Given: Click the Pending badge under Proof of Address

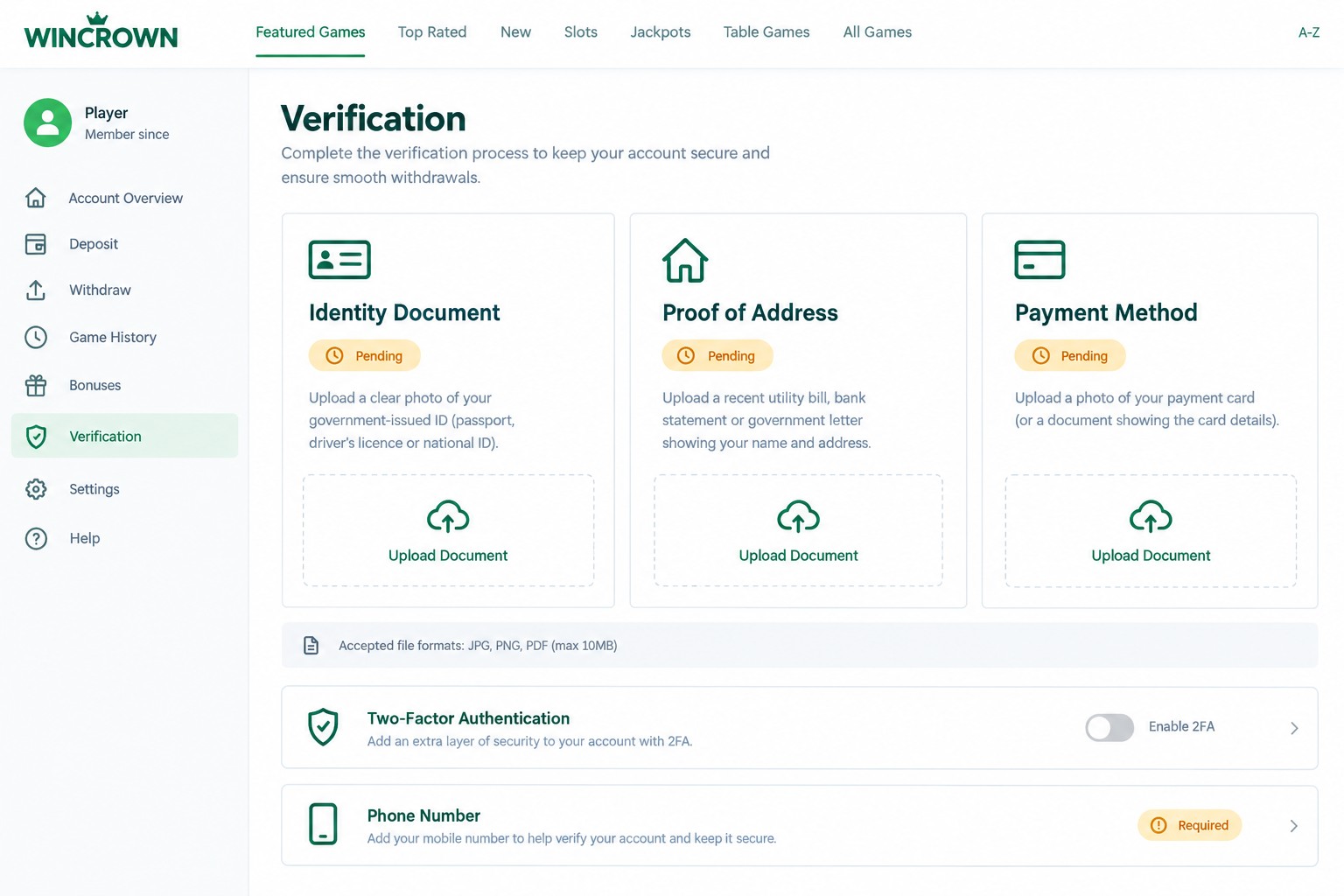Looking at the screenshot, I should point(717,356).
